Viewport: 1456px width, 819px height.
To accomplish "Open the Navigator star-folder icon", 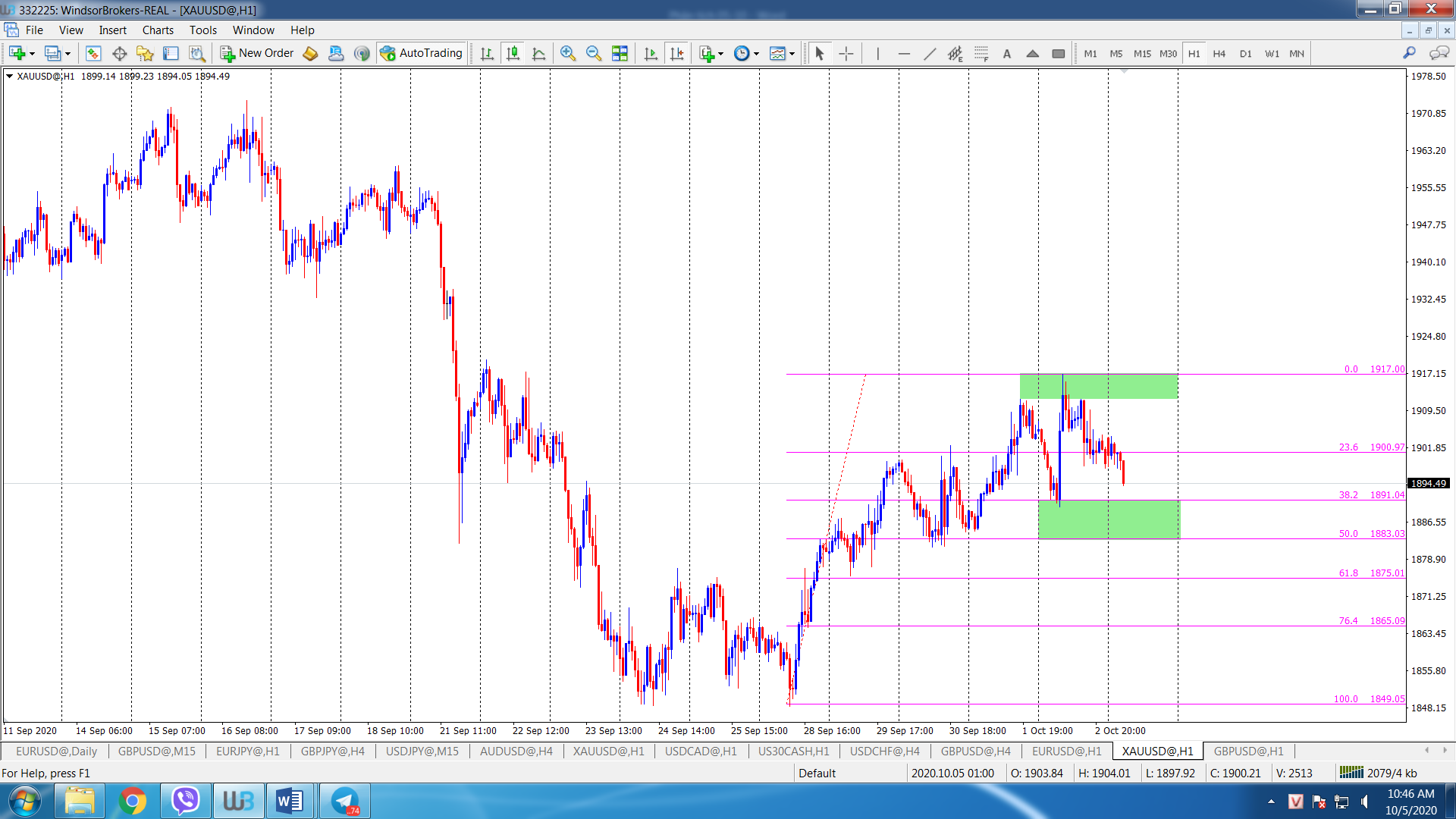I will click(x=145, y=53).
